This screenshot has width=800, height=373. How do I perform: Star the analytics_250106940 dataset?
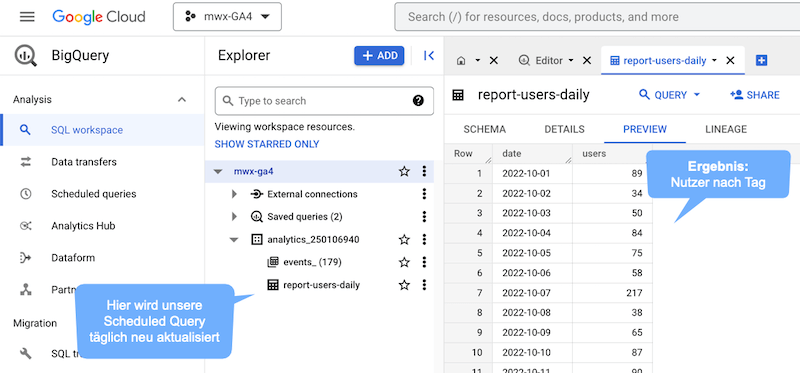coord(404,239)
